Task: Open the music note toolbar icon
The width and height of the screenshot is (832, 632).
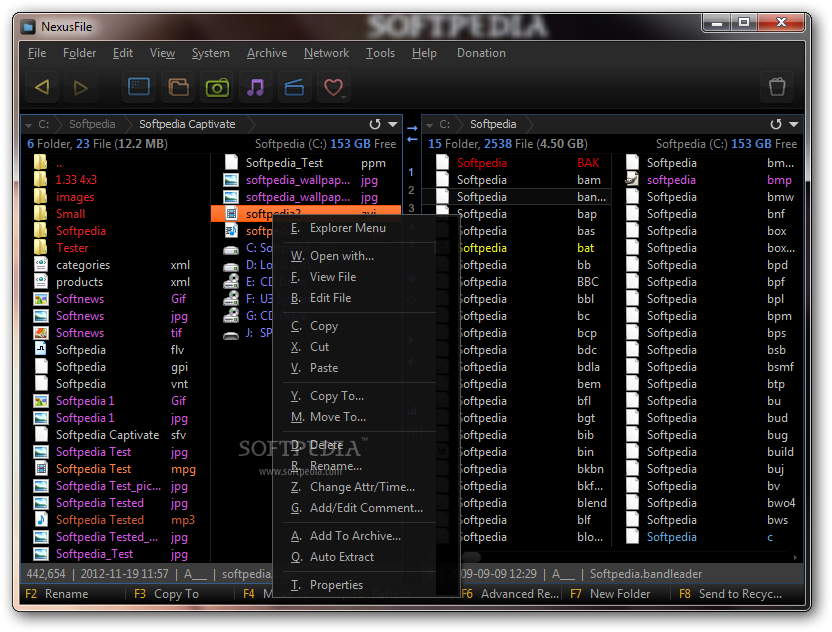Action: [256, 87]
